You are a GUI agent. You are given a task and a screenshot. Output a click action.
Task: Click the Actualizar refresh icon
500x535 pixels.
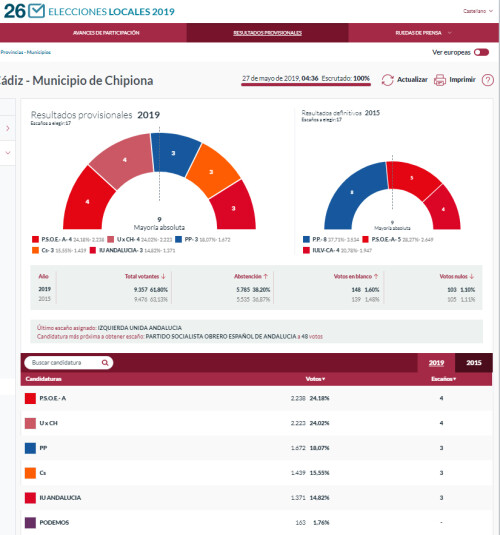pos(387,80)
